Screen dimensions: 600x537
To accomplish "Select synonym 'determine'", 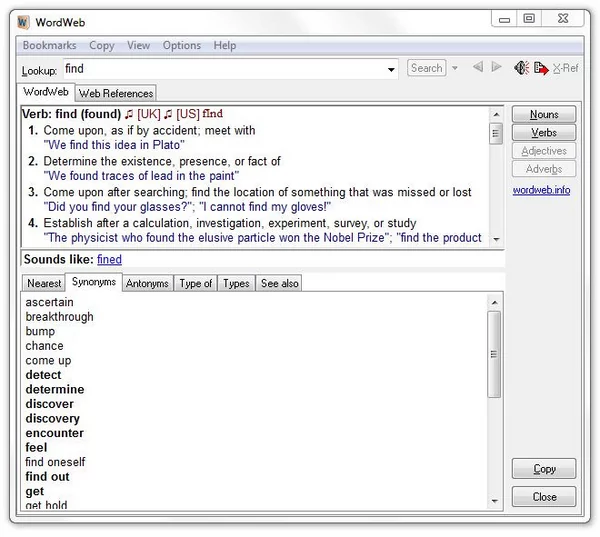I will click(55, 390).
